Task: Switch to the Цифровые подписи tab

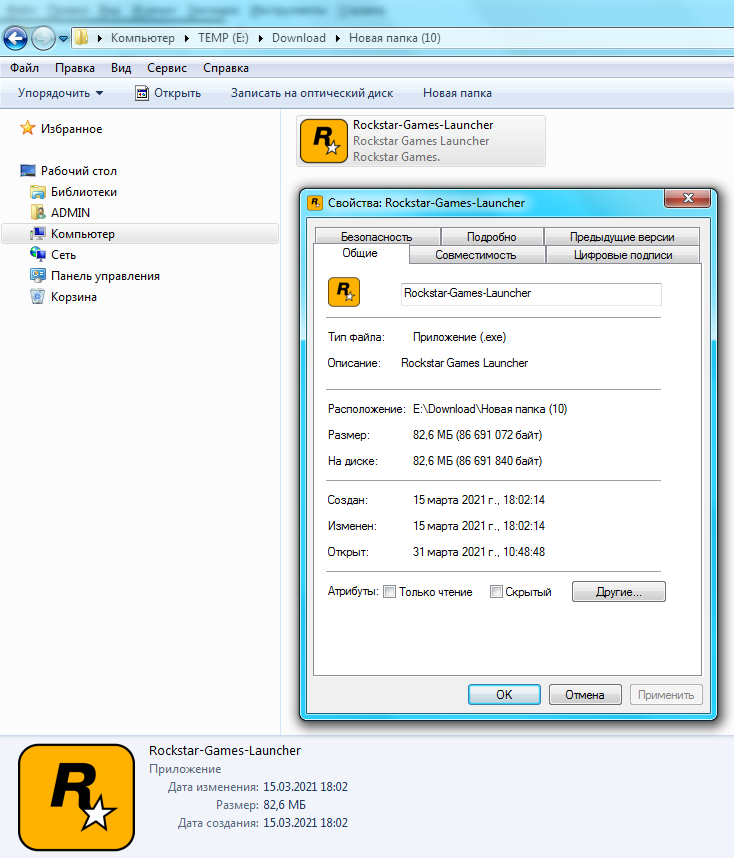Action: 623,255
